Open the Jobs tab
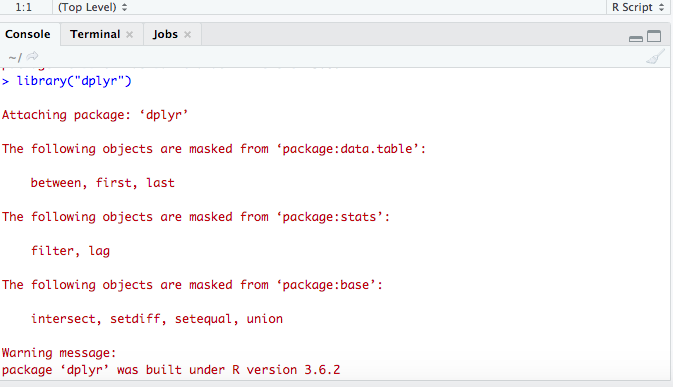 click(165, 34)
